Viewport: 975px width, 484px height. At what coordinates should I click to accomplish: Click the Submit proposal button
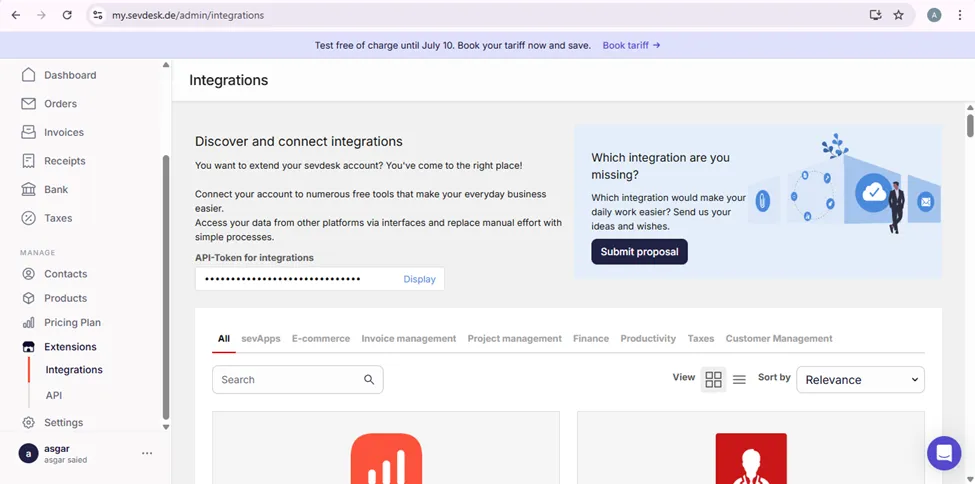[639, 252]
